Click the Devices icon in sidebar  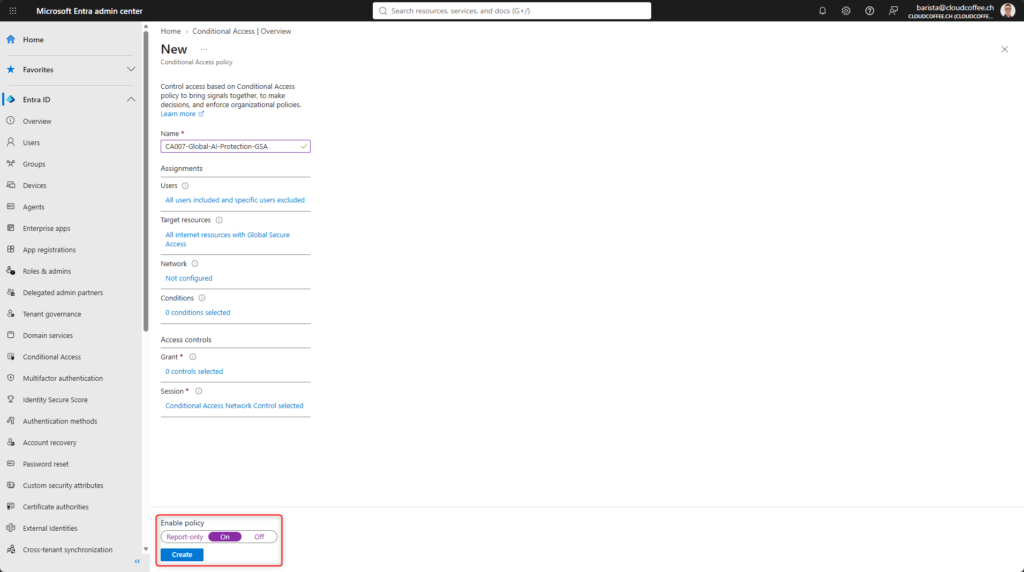coord(10,185)
